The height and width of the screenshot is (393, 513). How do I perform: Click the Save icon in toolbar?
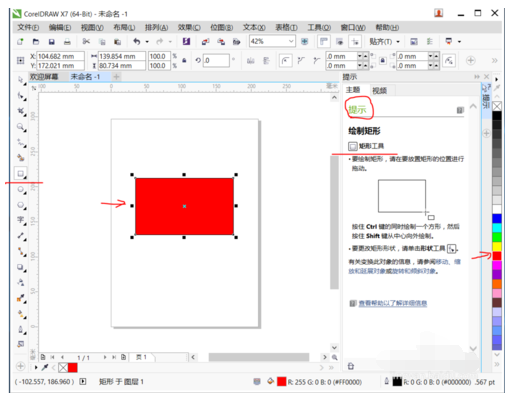tap(52, 42)
